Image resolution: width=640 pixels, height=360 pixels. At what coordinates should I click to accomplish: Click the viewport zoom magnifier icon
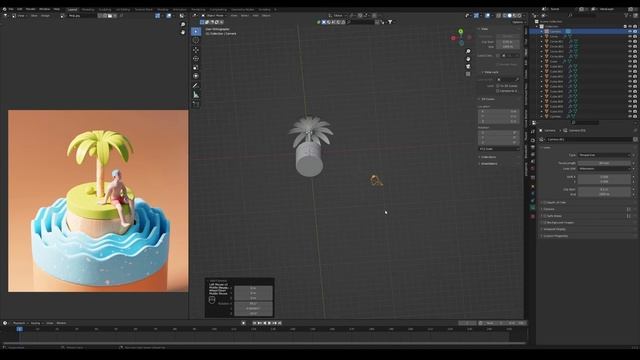(x=468, y=51)
